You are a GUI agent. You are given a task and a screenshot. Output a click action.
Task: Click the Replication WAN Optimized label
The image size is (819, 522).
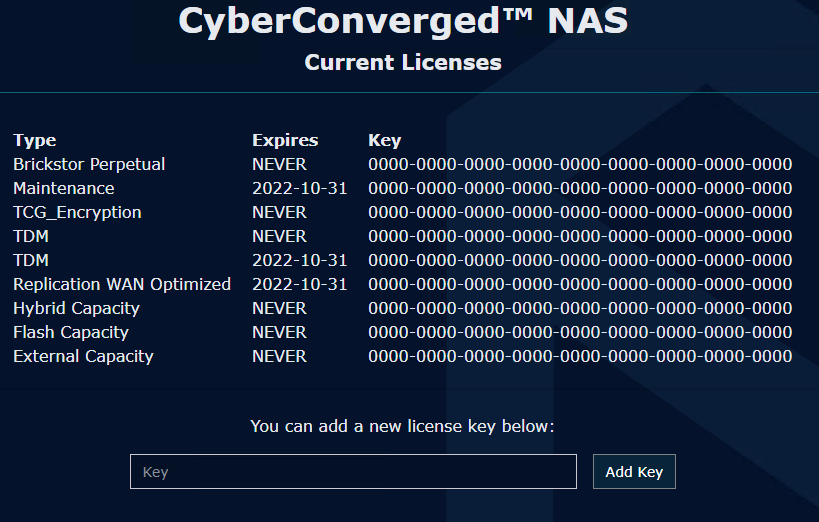point(122,284)
